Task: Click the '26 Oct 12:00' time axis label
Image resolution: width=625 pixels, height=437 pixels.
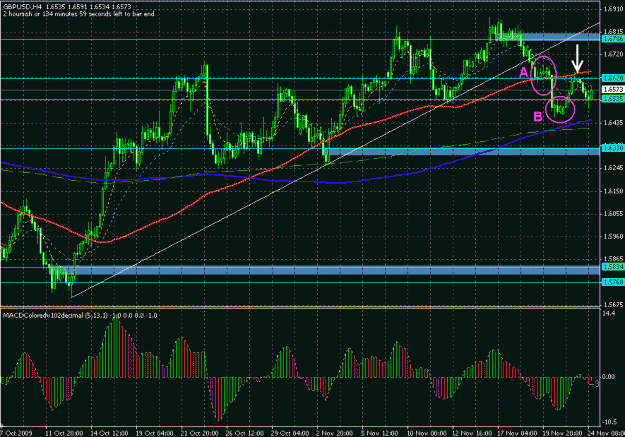Action: pos(245,433)
